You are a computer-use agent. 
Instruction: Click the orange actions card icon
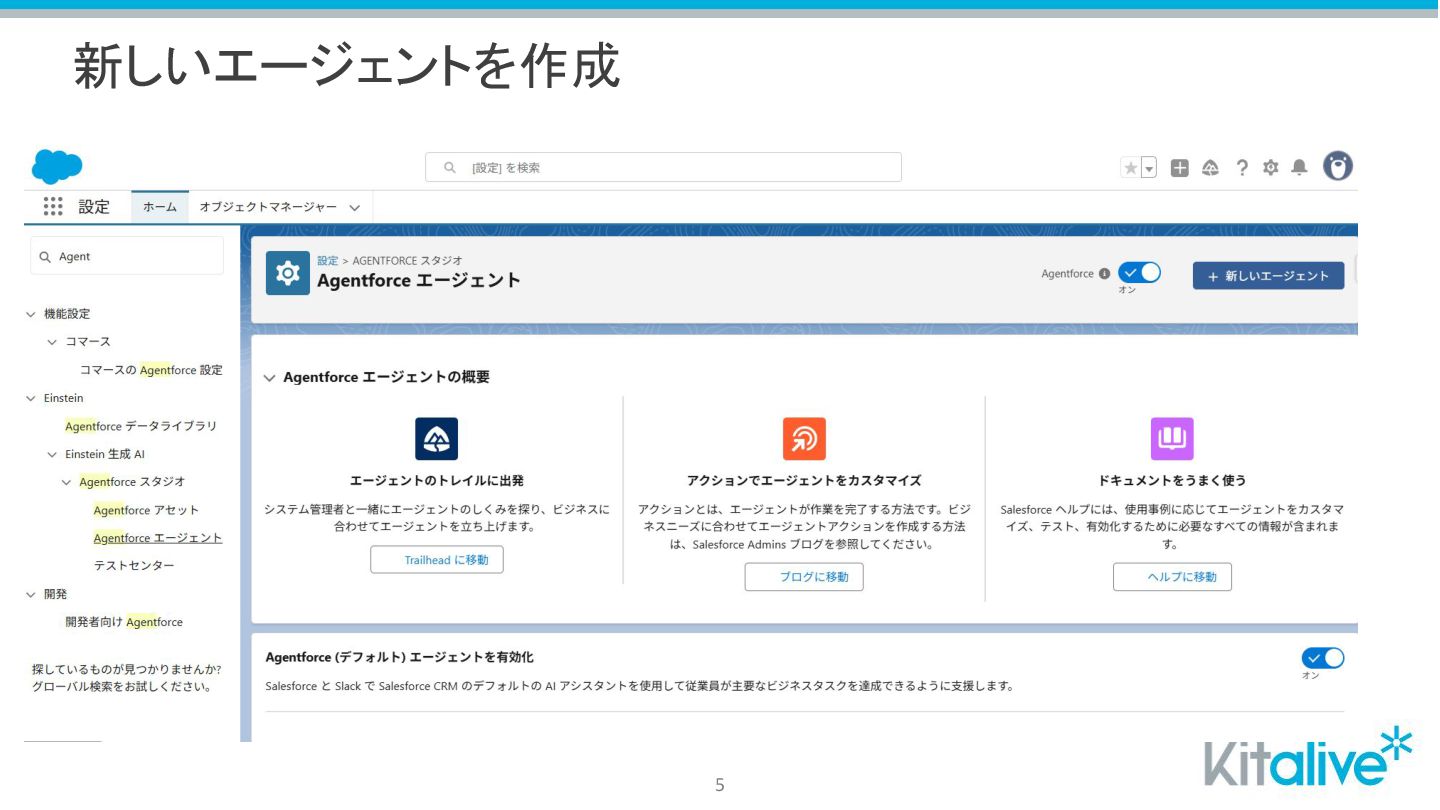pos(804,439)
